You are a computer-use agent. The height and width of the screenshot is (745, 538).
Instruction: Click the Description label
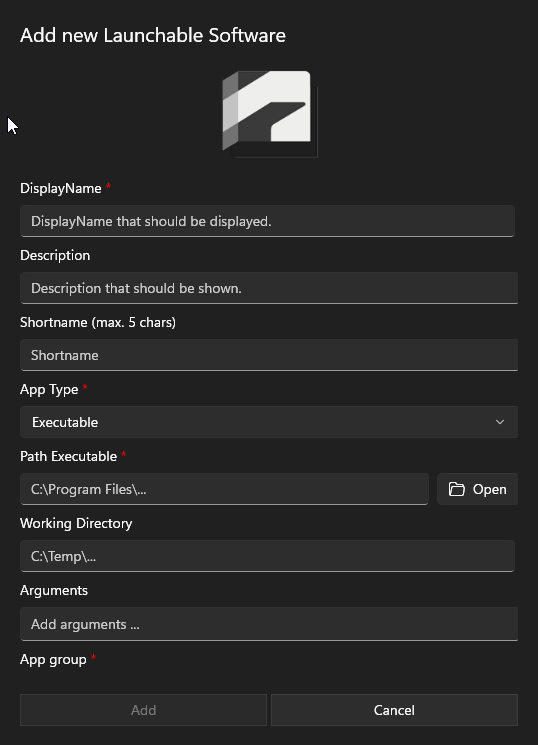click(55, 256)
